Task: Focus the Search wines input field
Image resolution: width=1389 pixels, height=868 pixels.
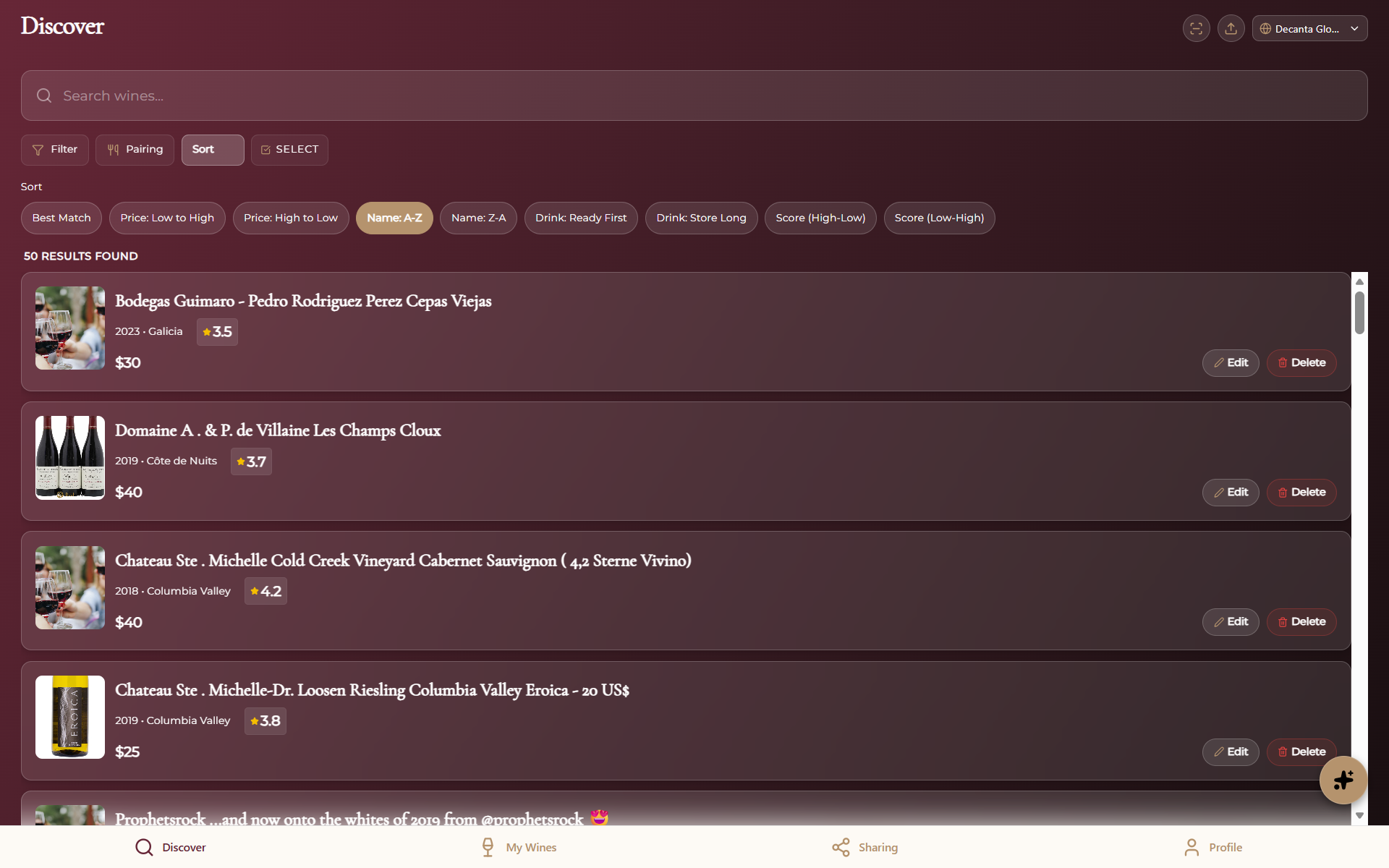Action: [x=694, y=95]
